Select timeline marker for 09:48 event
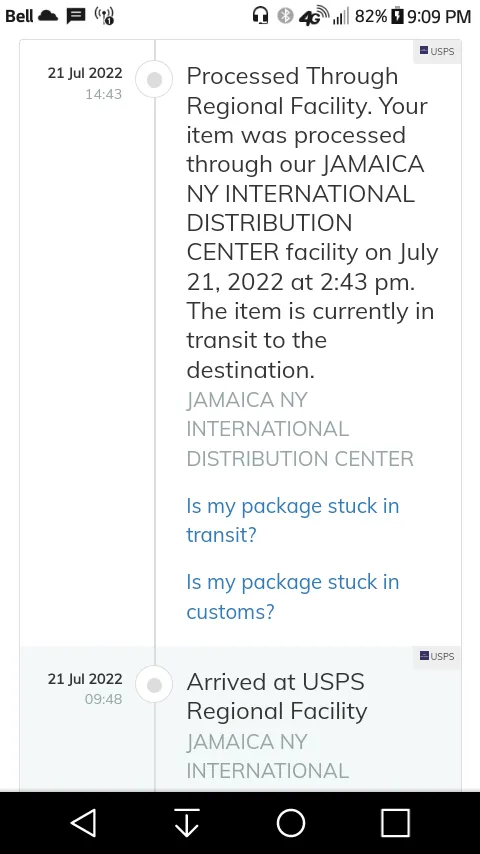480x854 pixels. (x=155, y=685)
